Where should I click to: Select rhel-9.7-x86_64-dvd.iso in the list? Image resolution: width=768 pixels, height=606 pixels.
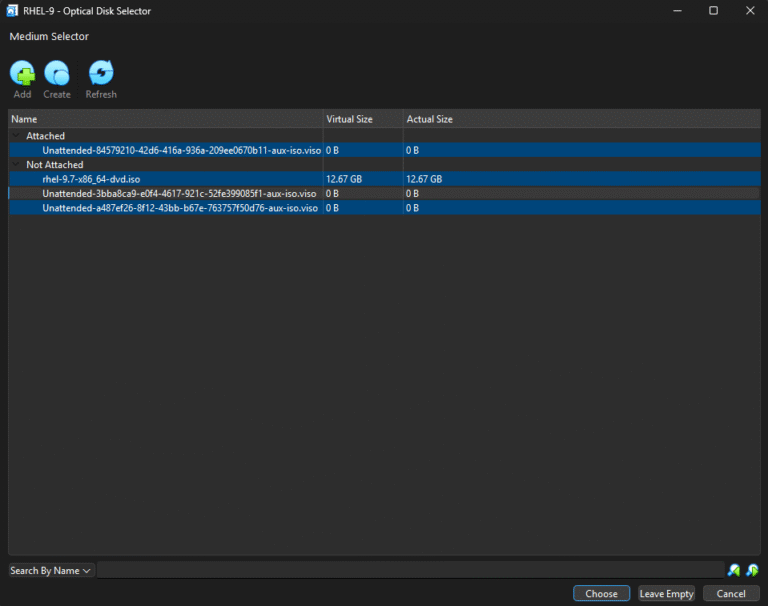(x=88, y=179)
